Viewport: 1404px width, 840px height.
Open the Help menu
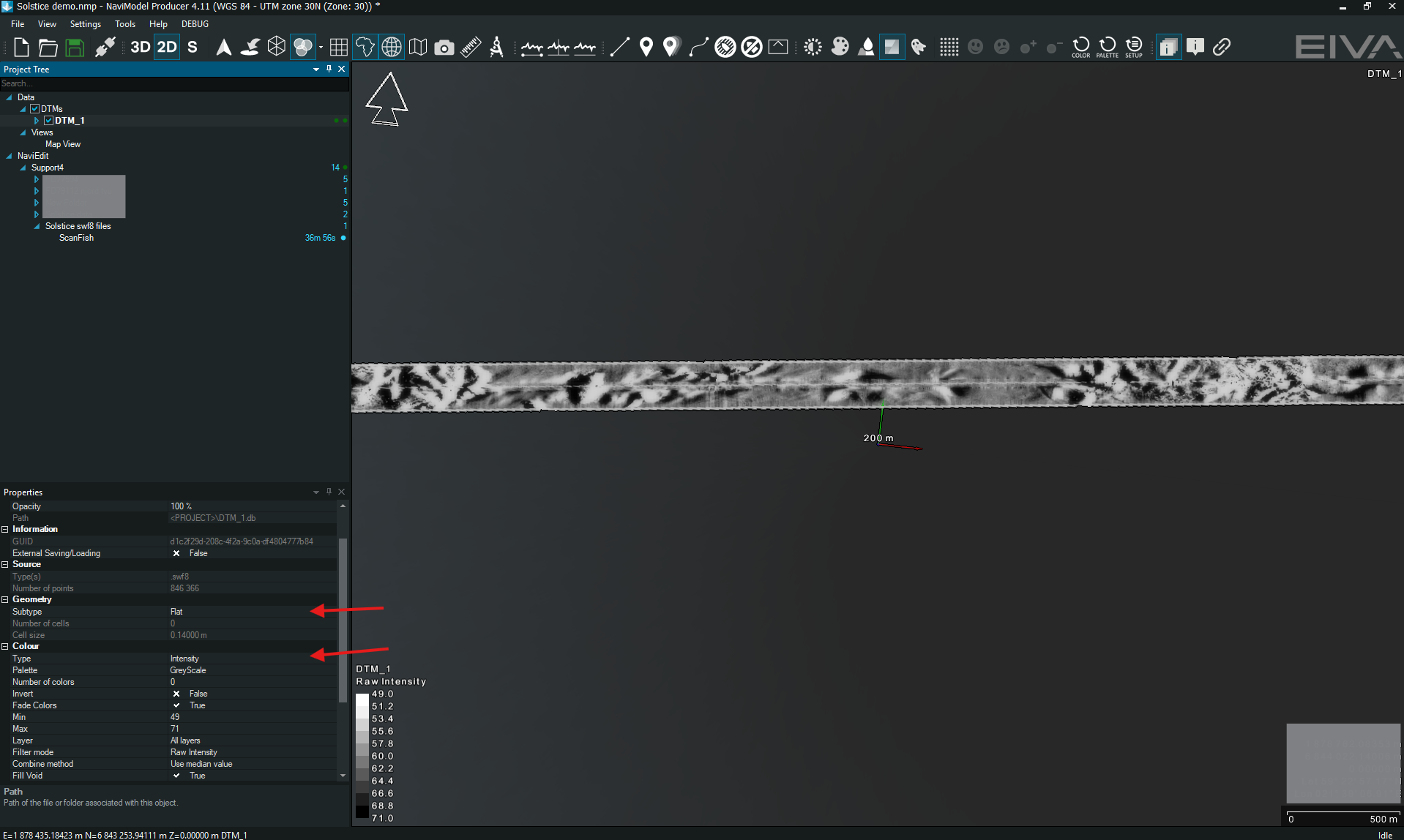click(158, 24)
